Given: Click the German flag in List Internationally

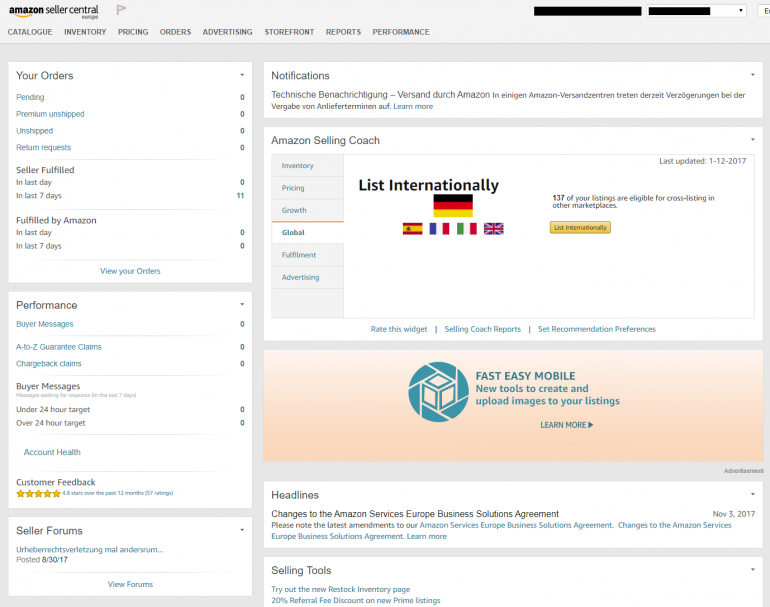Looking at the screenshot, I should tap(453, 205).
